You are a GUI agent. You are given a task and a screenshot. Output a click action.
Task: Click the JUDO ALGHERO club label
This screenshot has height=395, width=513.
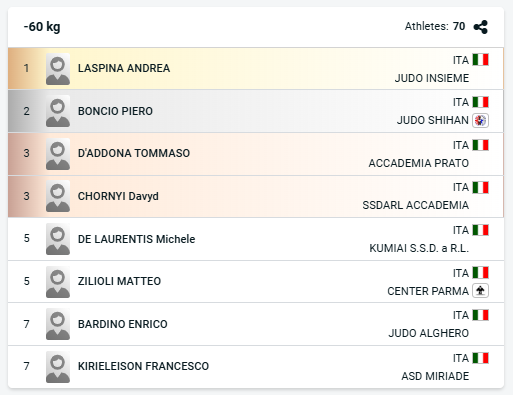click(x=429, y=333)
